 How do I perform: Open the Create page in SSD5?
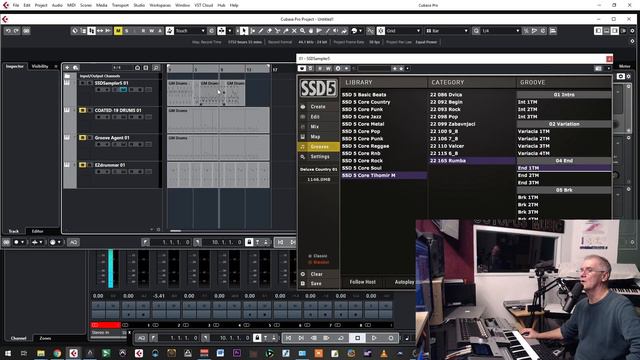click(x=318, y=107)
